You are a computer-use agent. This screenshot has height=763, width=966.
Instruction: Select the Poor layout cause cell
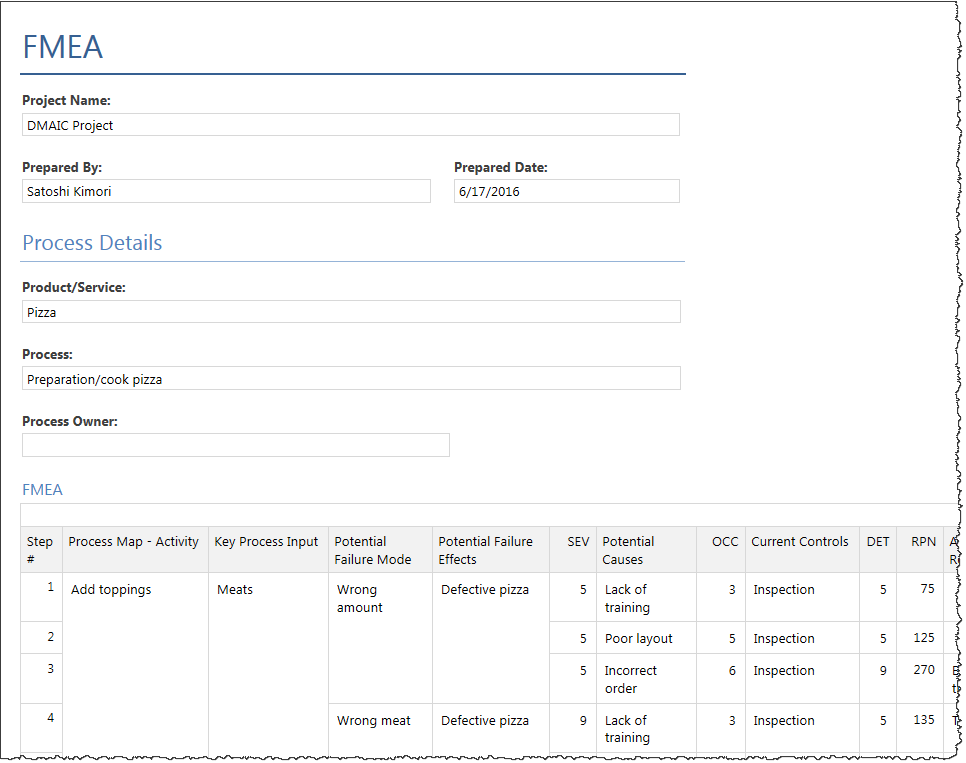[x=638, y=639]
